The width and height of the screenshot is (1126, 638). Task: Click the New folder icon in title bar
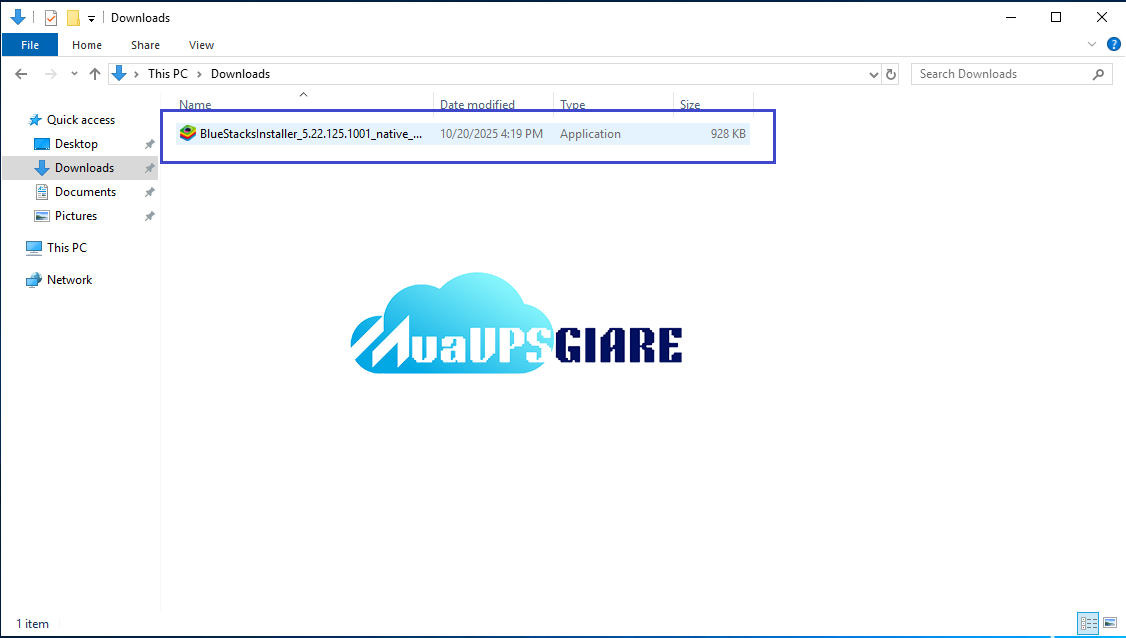[x=73, y=18]
